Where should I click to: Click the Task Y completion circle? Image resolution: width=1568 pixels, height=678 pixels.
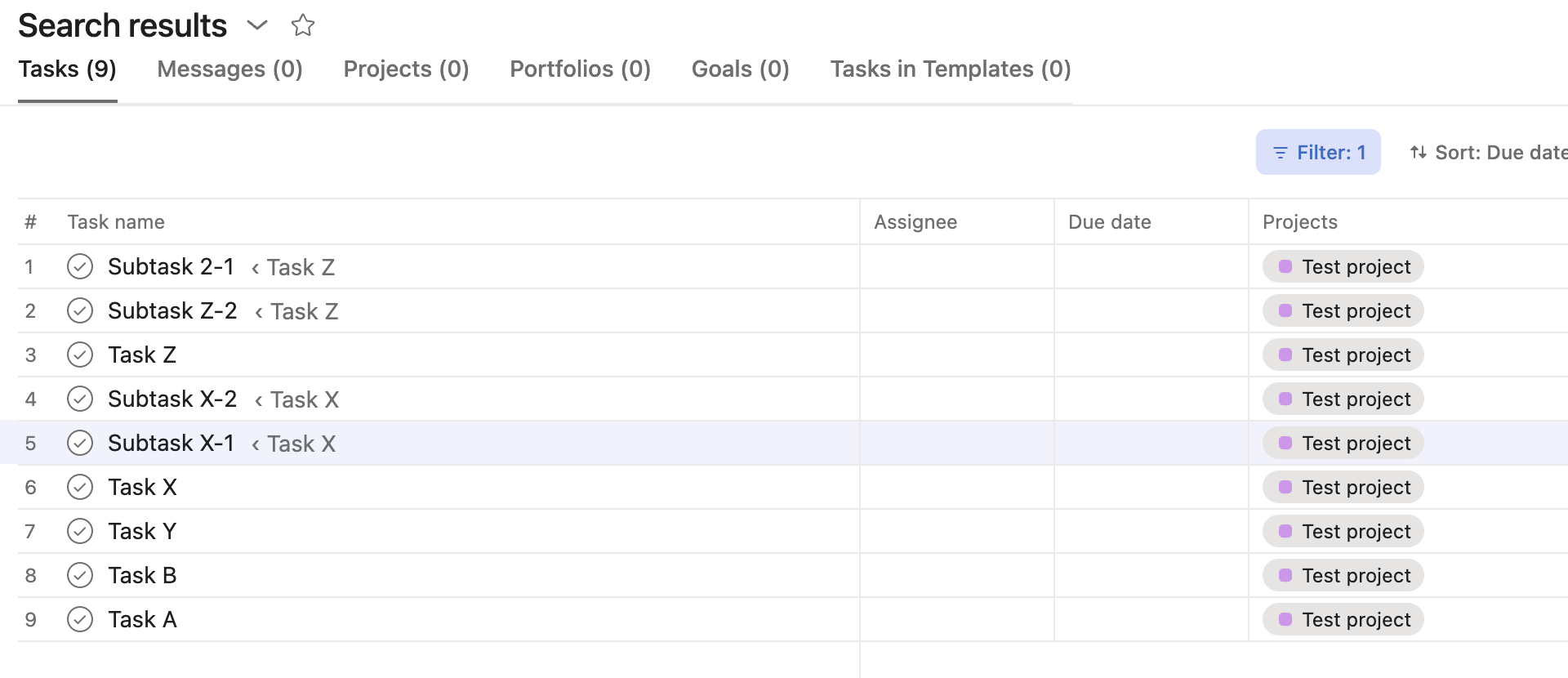pyautogui.click(x=80, y=531)
